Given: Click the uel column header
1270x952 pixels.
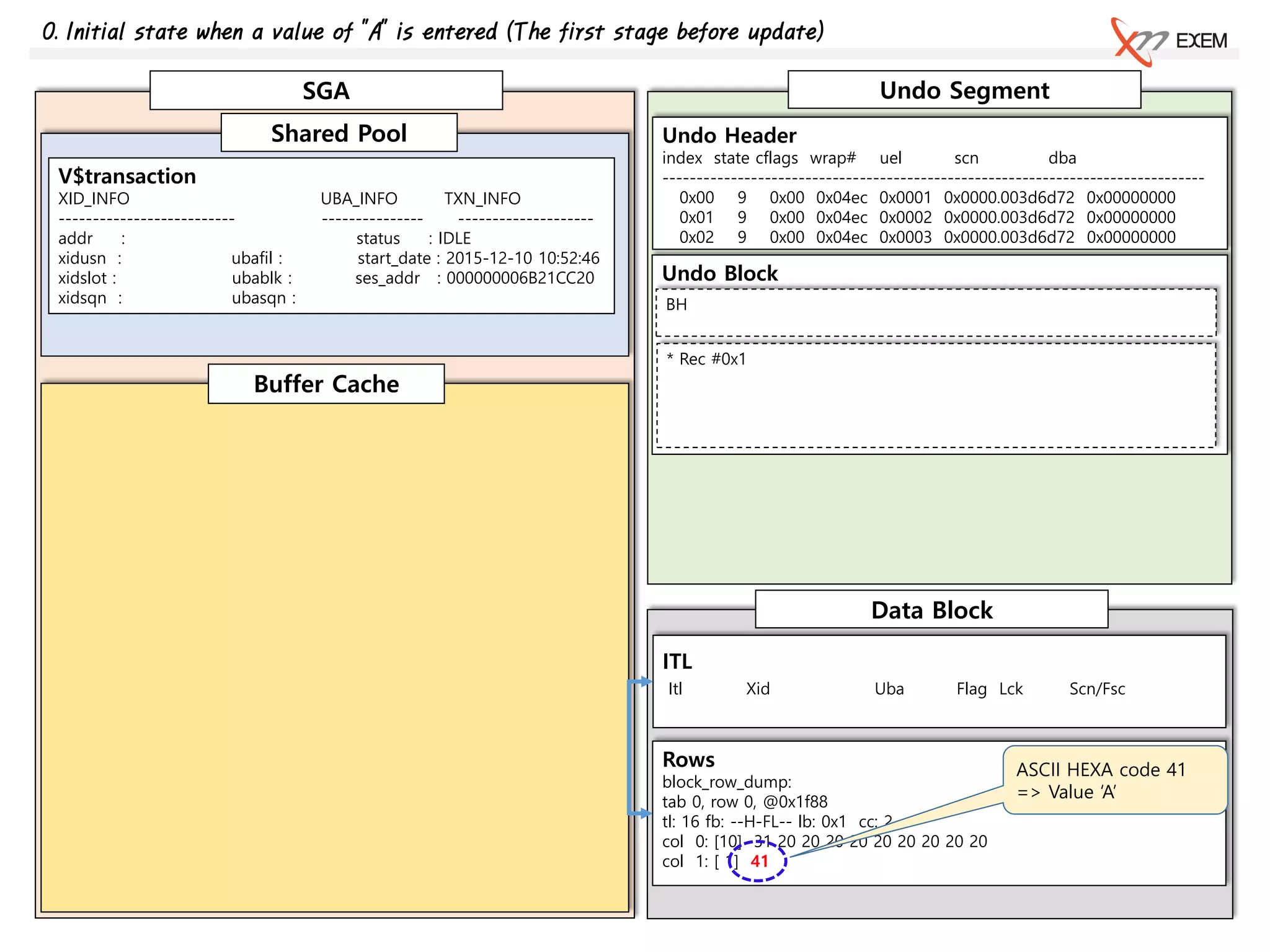Looking at the screenshot, I should (x=890, y=158).
